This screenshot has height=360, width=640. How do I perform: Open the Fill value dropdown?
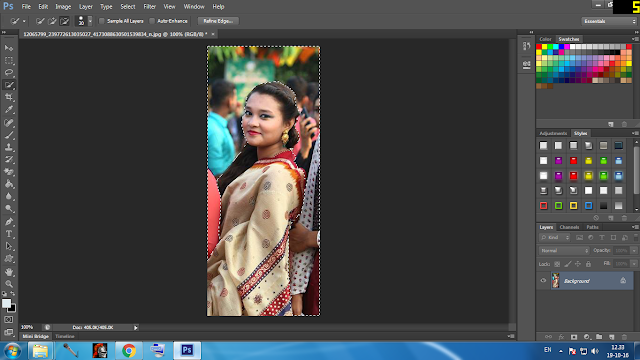(634, 264)
